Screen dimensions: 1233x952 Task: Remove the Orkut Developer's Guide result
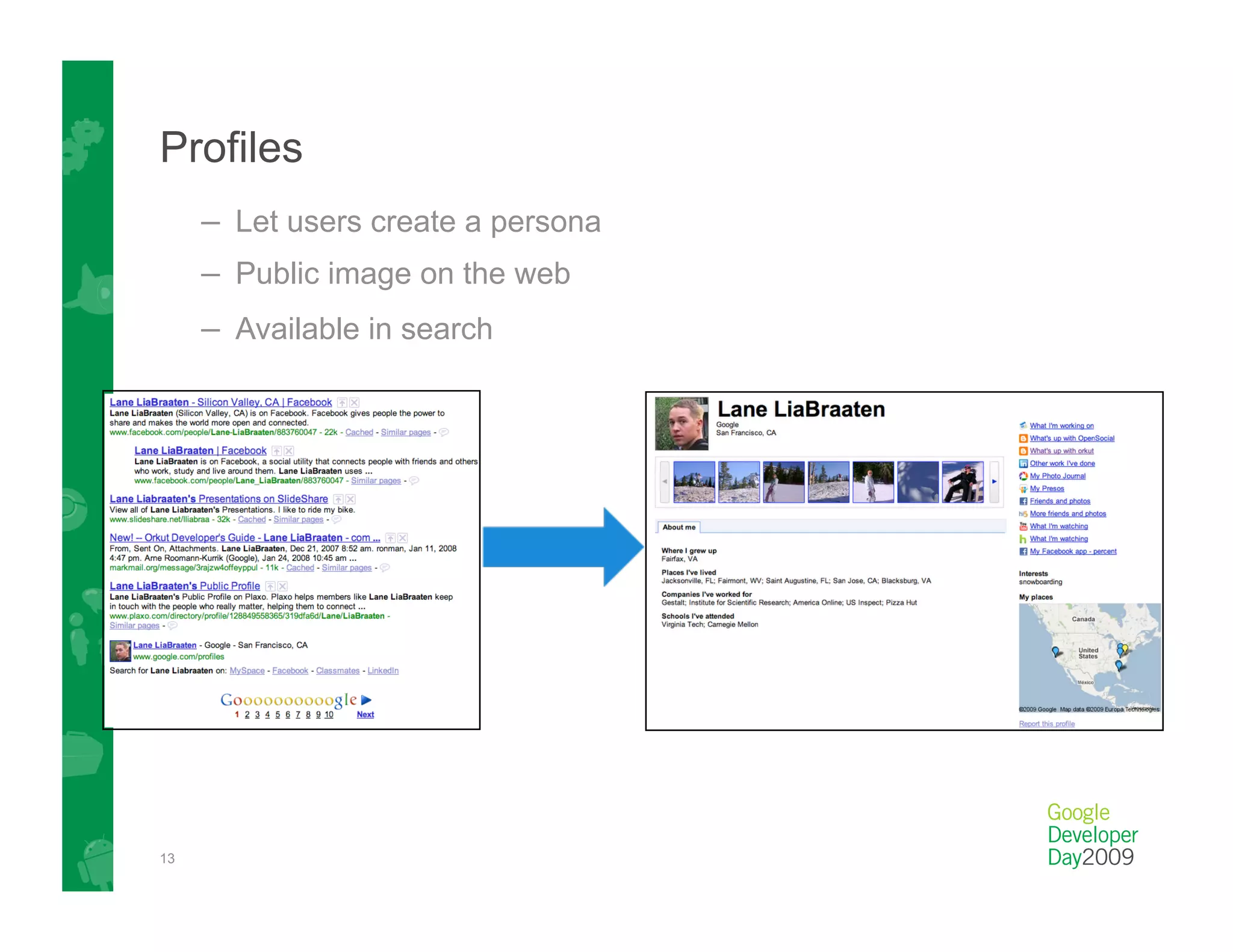(403, 537)
